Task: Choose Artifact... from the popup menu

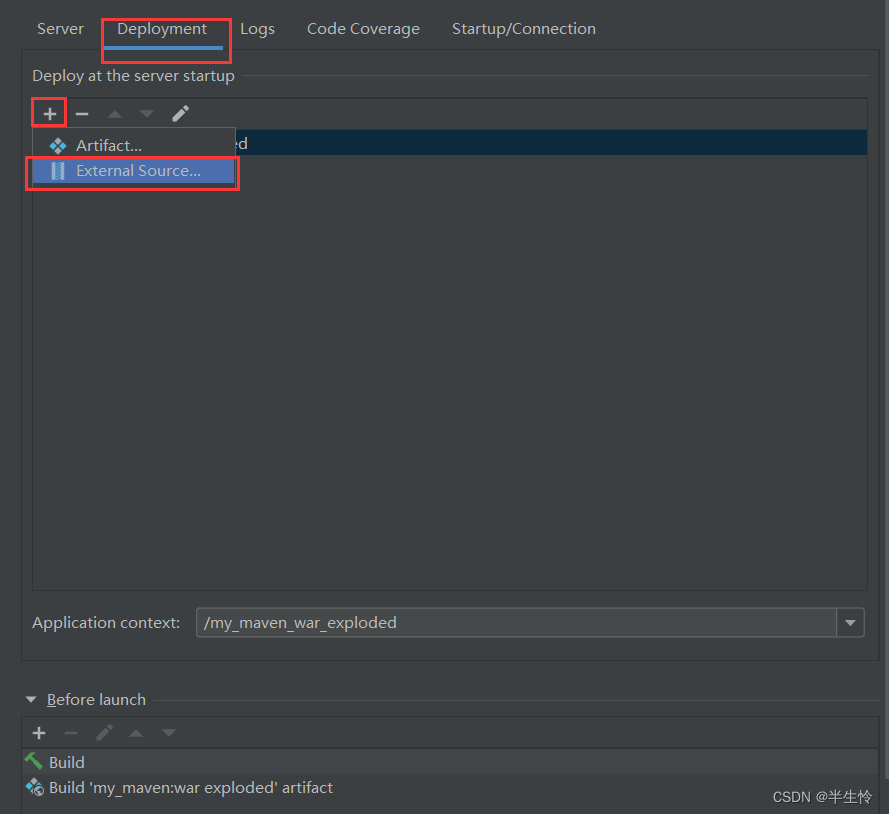Action: (x=134, y=146)
